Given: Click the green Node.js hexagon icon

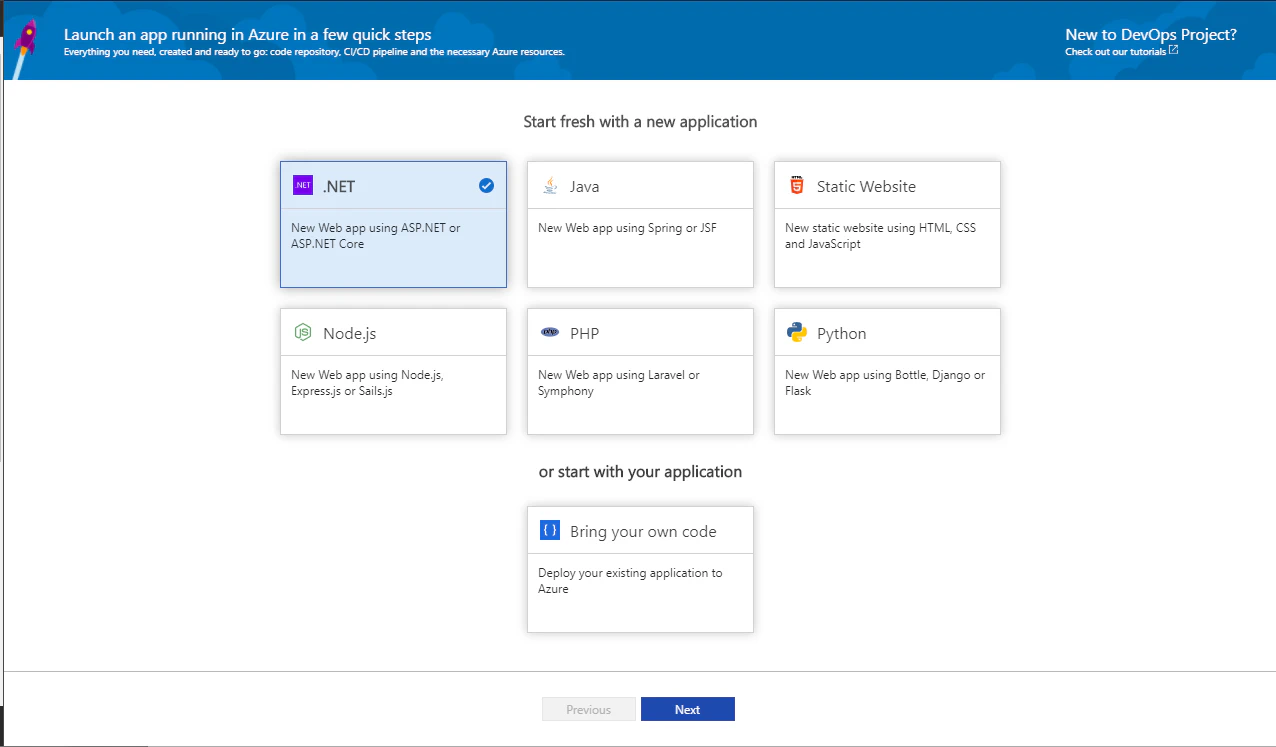Looking at the screenshot, I should 302,333.
